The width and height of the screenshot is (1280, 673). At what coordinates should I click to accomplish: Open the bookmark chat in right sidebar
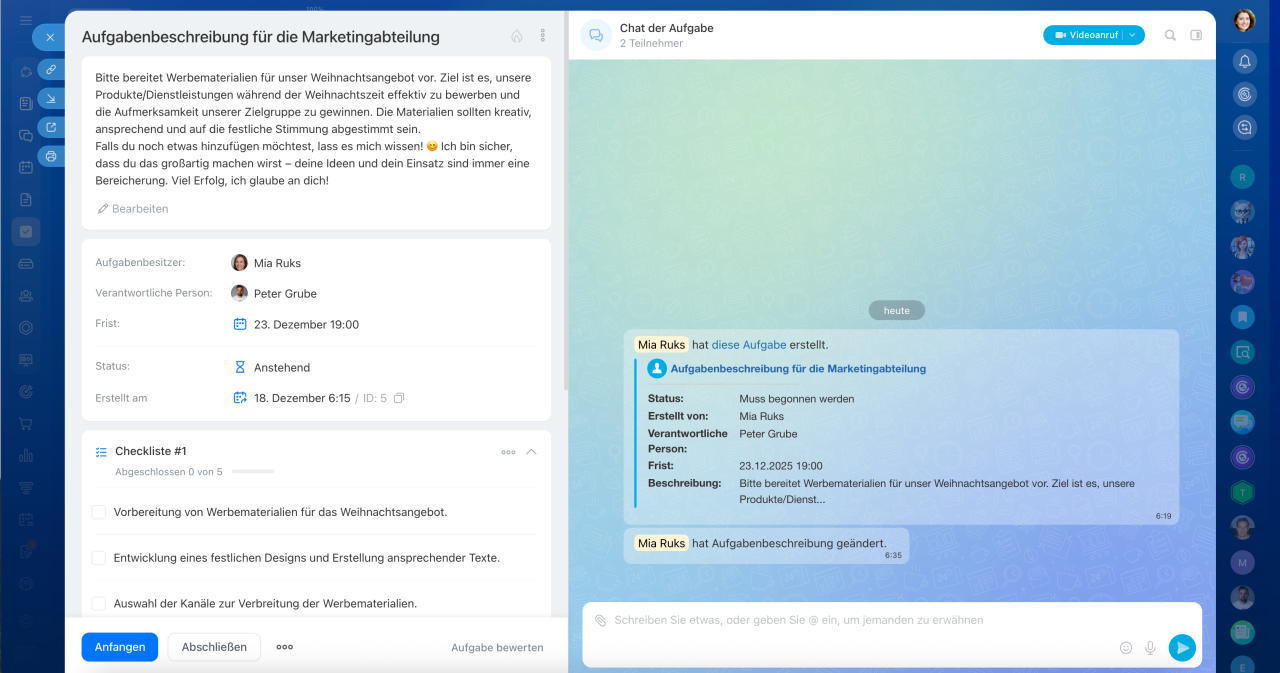(1242, 317)
